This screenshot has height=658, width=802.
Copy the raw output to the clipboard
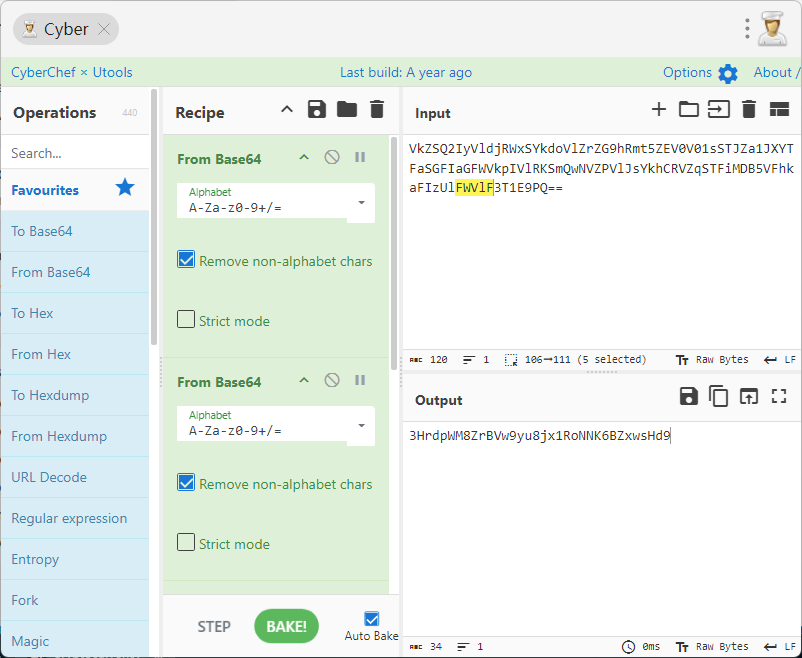point(719,397)
